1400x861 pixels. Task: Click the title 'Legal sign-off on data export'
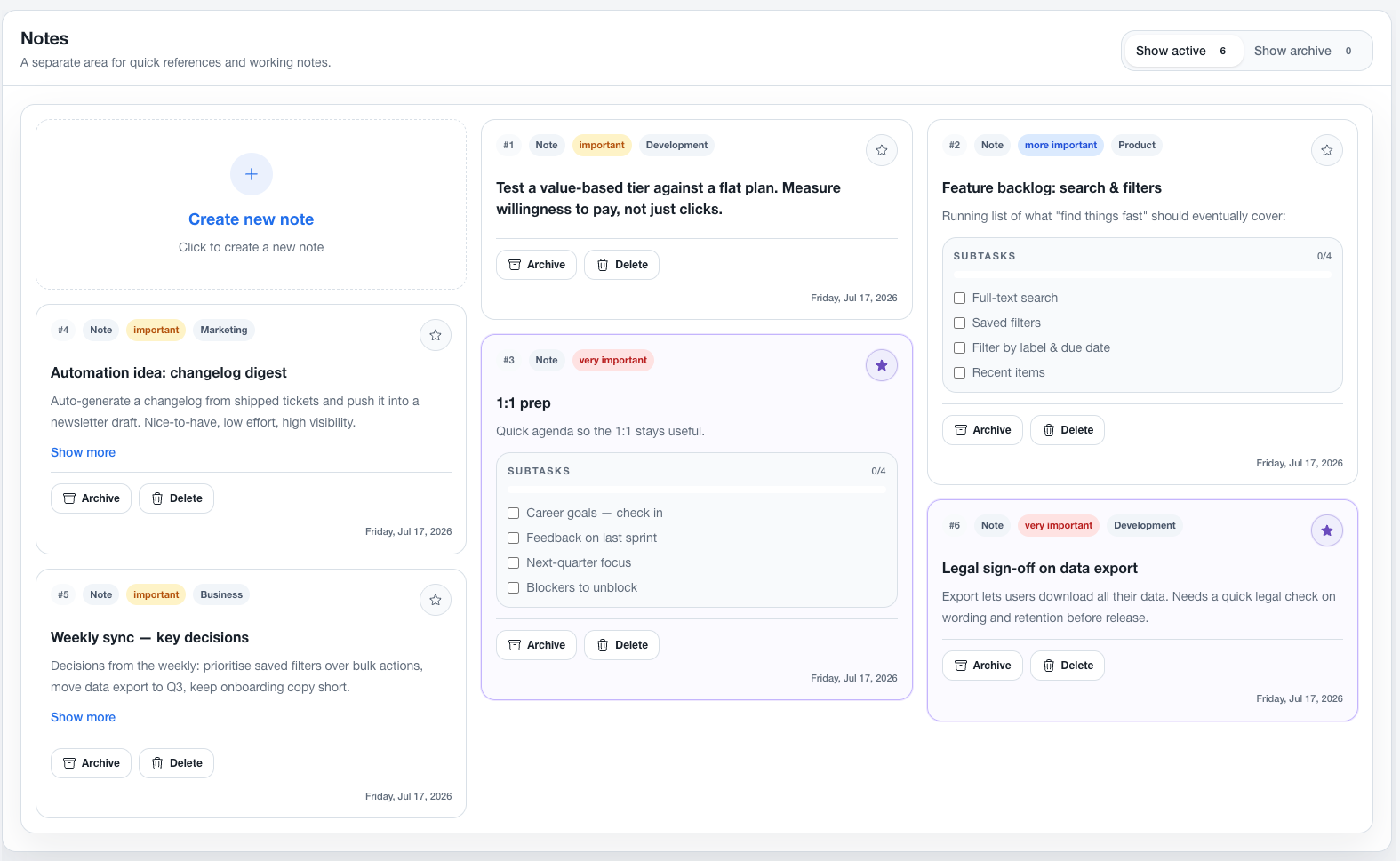(1039, 569)
